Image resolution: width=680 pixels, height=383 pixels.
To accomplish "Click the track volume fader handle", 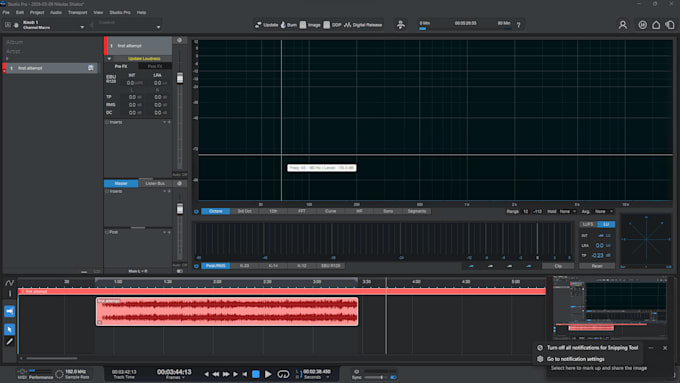I will [180, 78].
